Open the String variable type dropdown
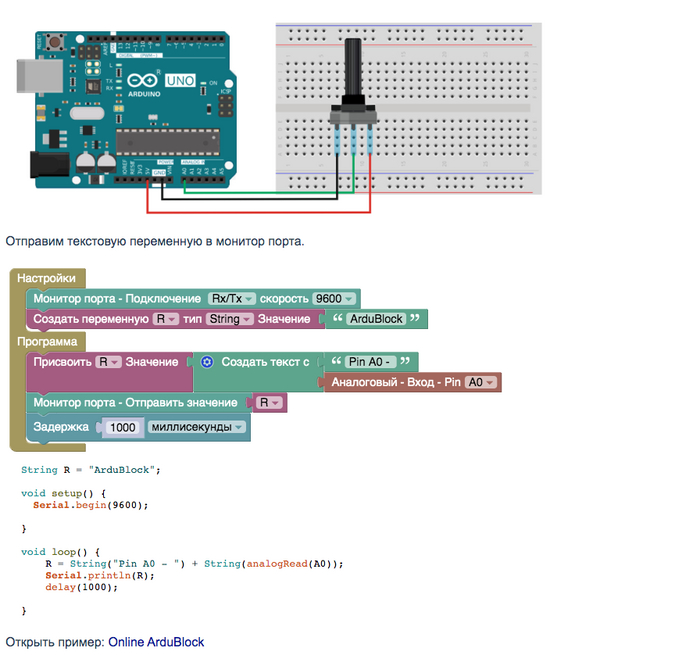 (228, 319)
